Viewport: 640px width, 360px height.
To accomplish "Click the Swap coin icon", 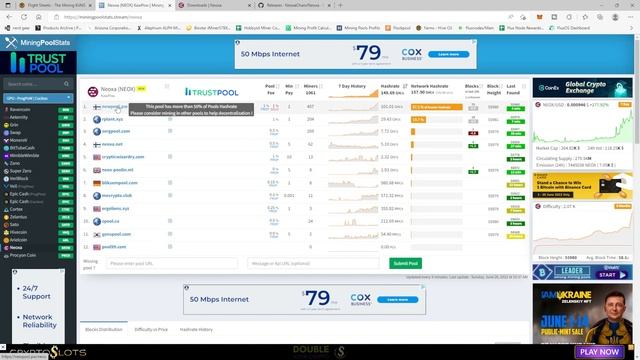I will click(6, 133).
